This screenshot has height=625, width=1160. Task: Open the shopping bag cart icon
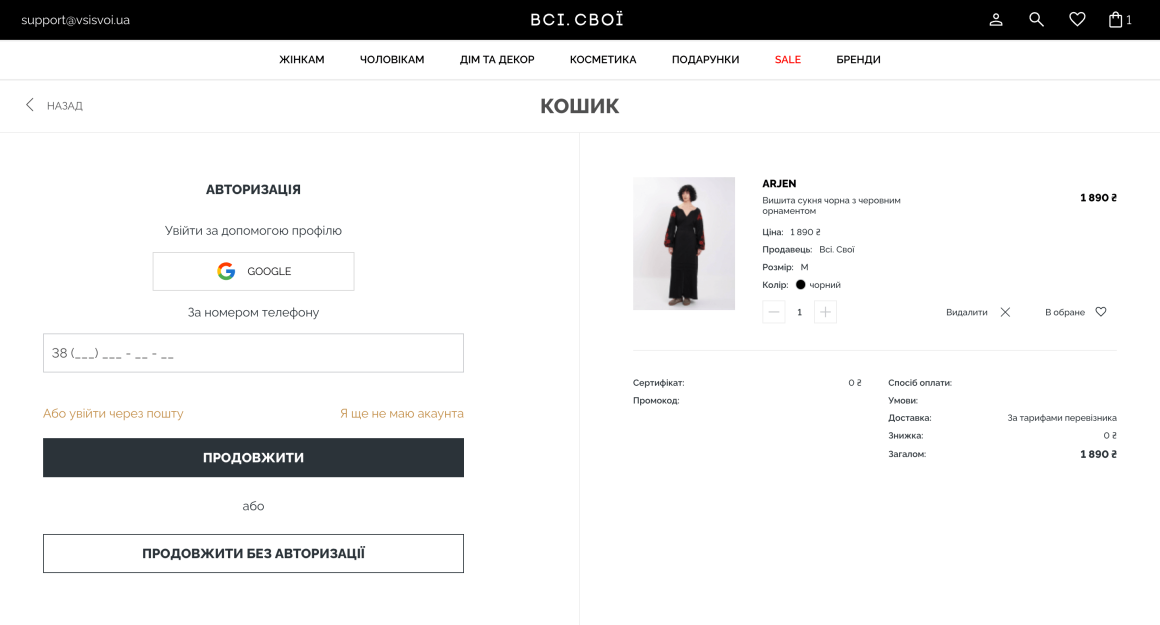[1116, 20]
